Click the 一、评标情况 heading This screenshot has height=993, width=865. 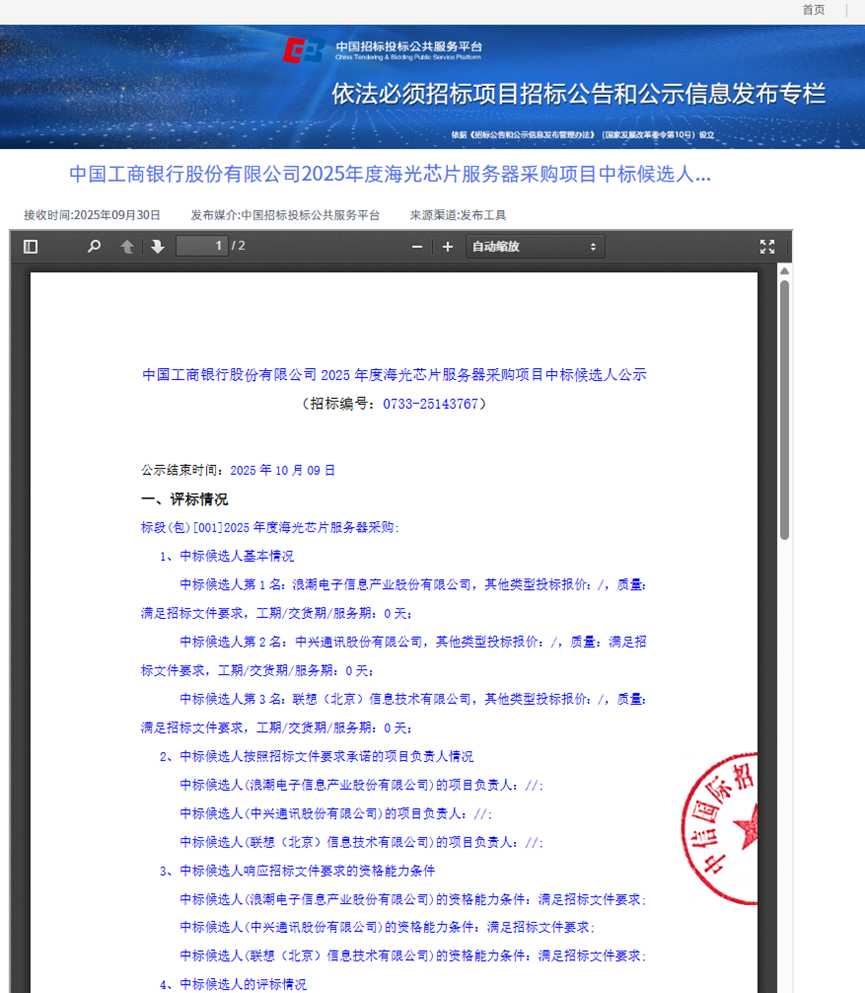pos(184,500)
